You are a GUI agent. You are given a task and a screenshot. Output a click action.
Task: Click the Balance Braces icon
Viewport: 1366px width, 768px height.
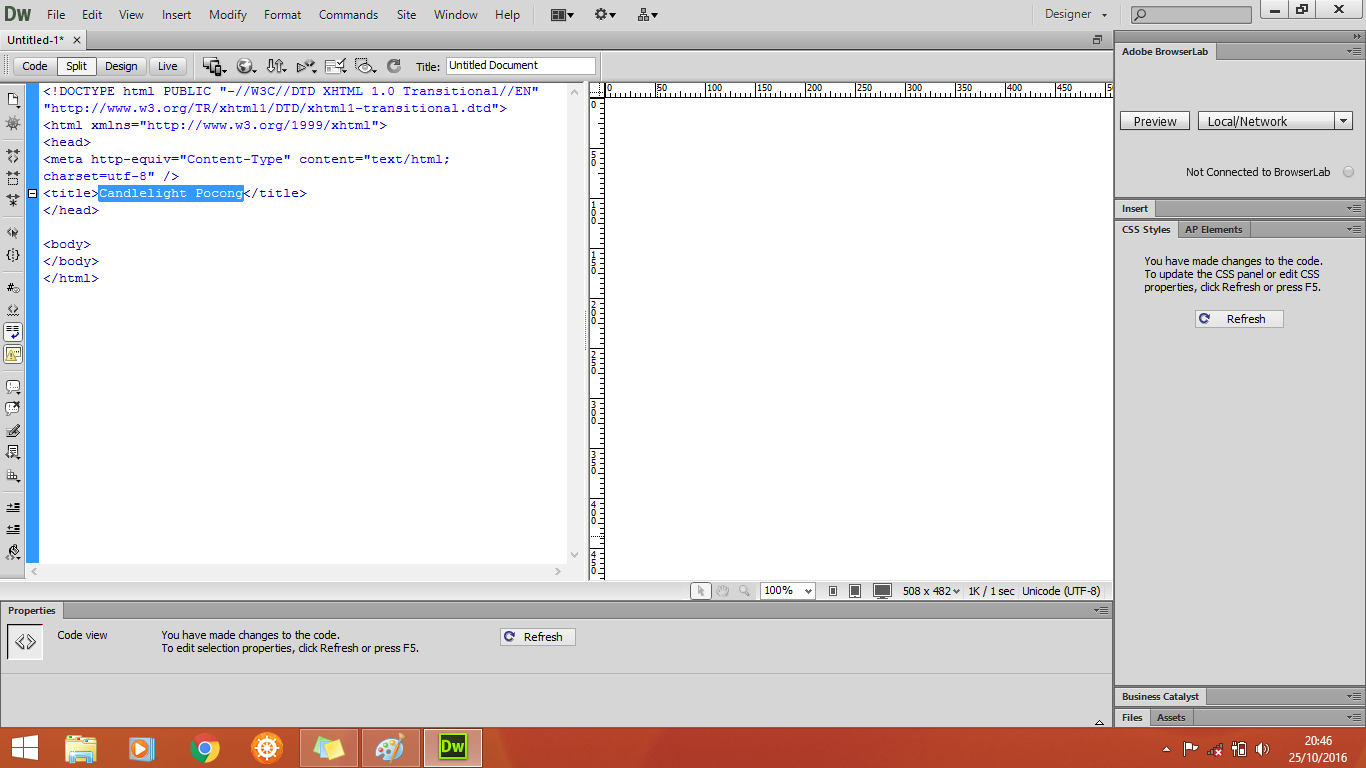(13, 255)
